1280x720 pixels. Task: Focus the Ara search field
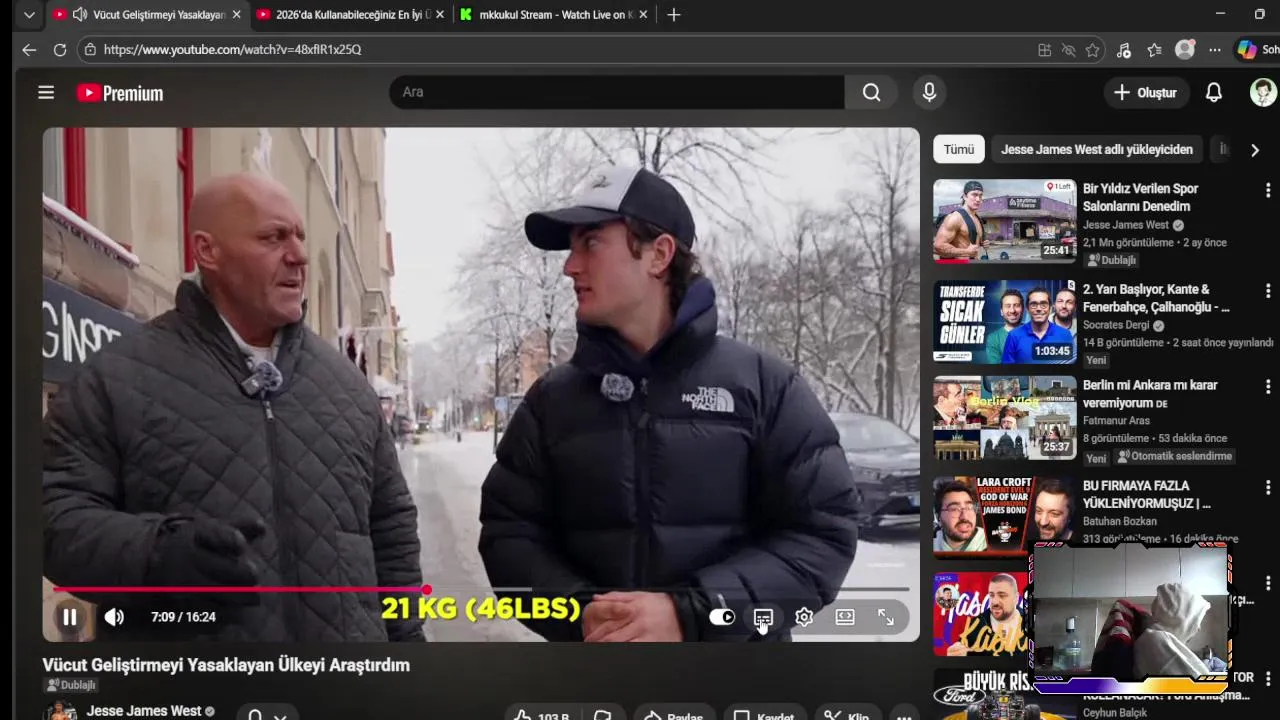click(x=617, y=92)
